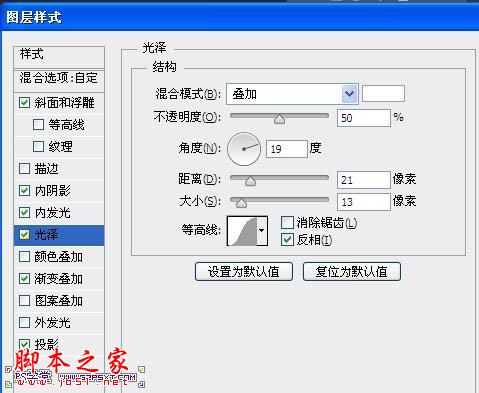
Task: Select the 图案叠加 style row
Action: pyautogui.click(x=59, y=301)
